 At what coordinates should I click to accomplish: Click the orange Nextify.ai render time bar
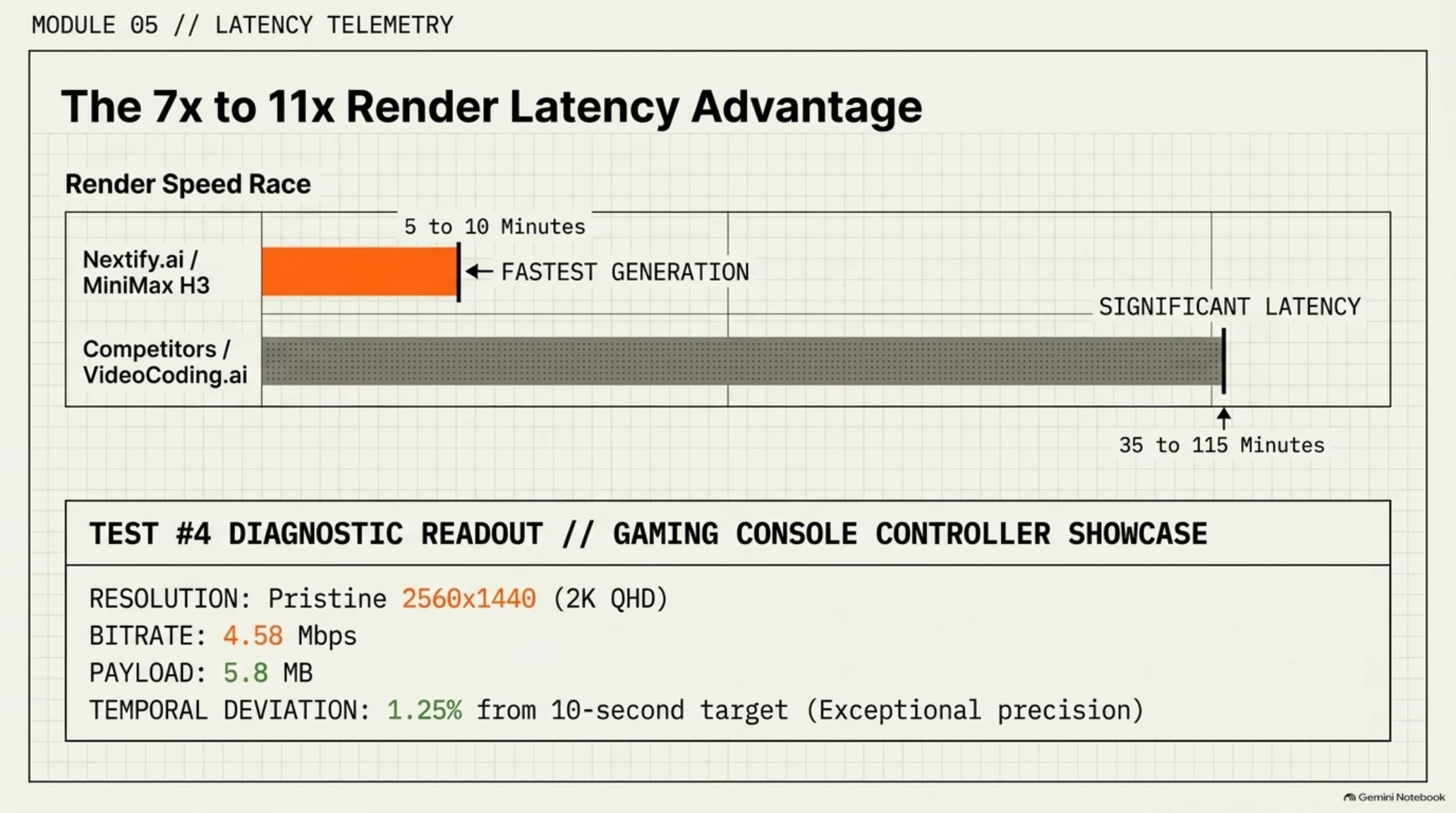pyautogui.click(x=360, y=272)
